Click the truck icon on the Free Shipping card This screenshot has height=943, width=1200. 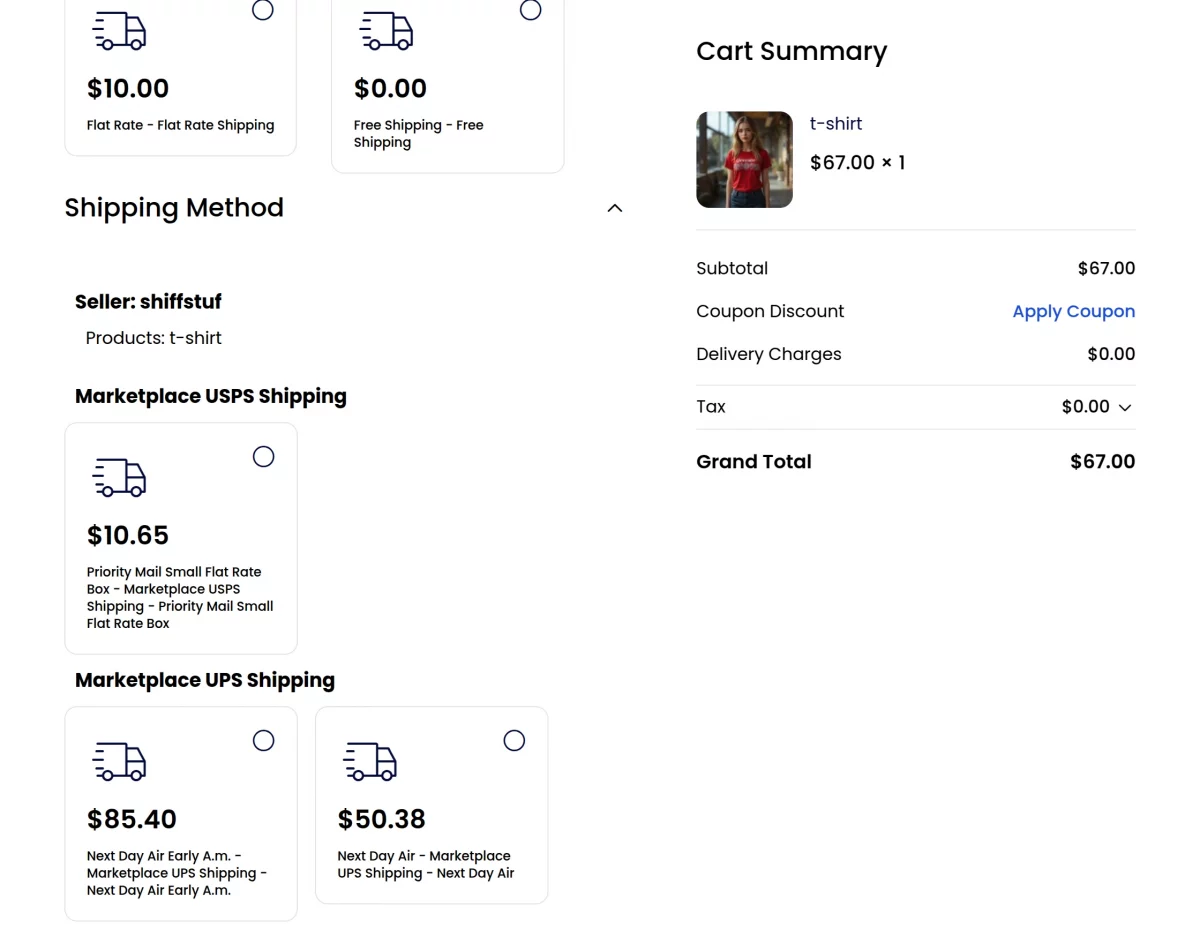coord(386,30)
